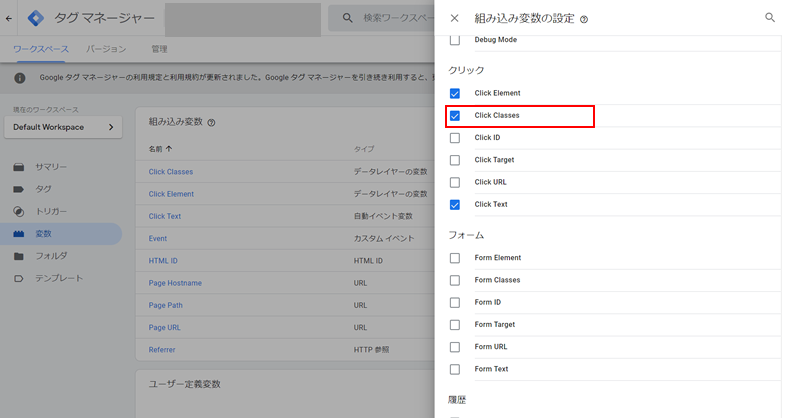The height and width of the screenshot is (418, 786).
Task: Open テンプレート in the sidebar
Action: point(59,278)
